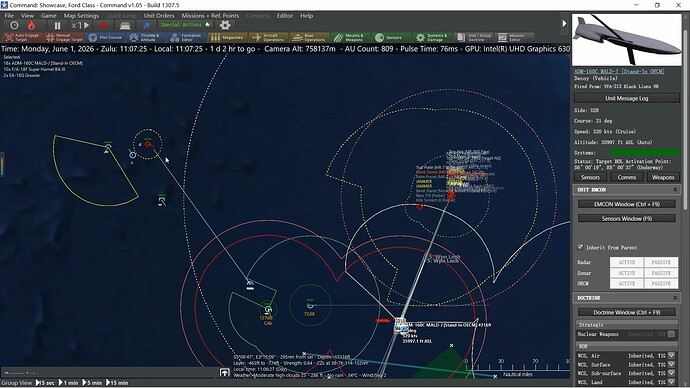Open the Unit Message Log
The image size is (690, 388).
pyautogui.click(x=627, y=98)
